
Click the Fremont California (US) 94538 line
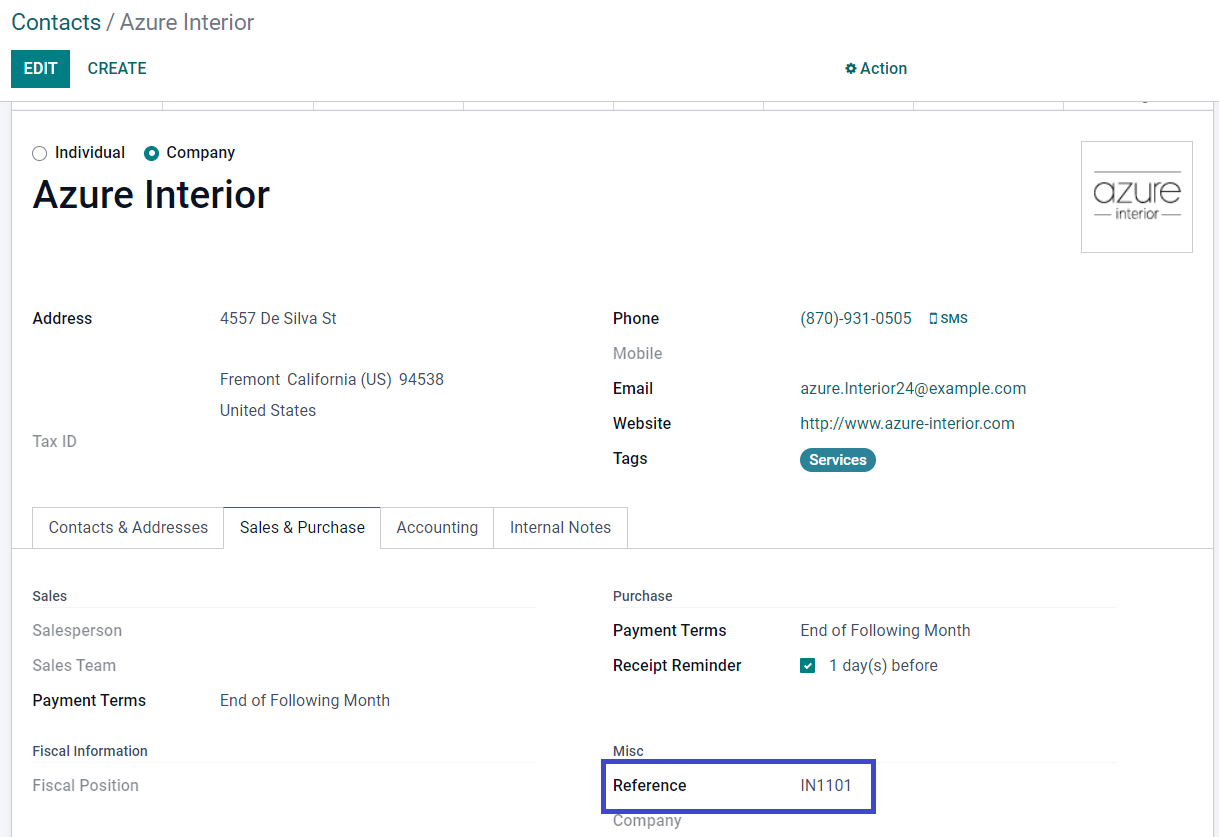pyautogui.click(x=332, y=380)
